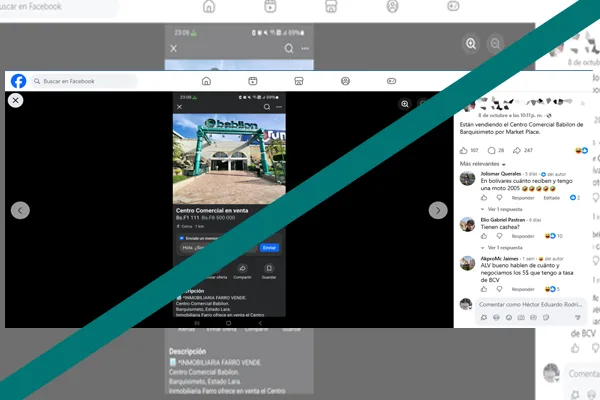This screenshot has height=400, width=600.
Task: Click the Home icon in the background Facebook bar
Action: (209, 6)
